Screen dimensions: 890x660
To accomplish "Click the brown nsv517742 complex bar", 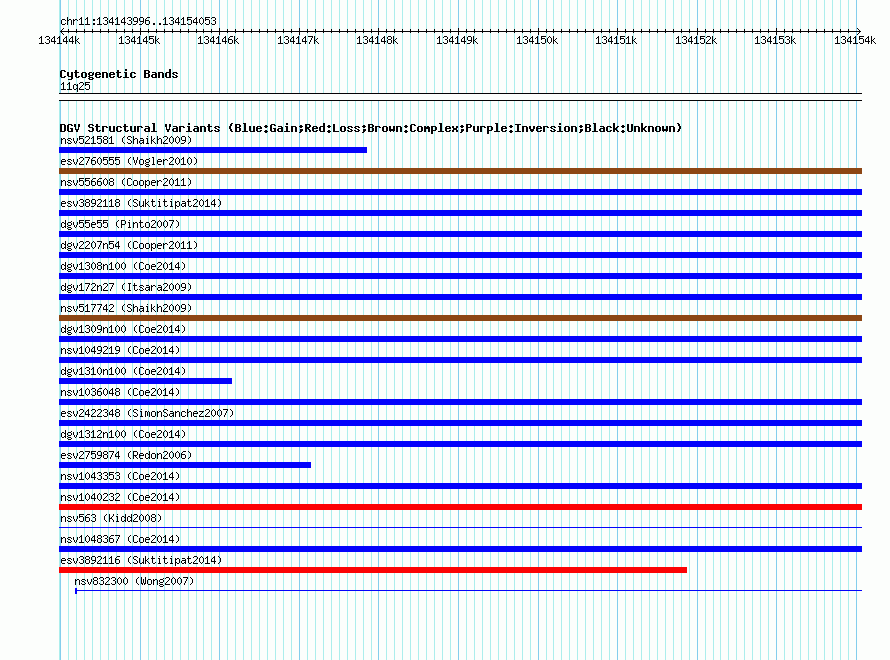I will point(460,318).
